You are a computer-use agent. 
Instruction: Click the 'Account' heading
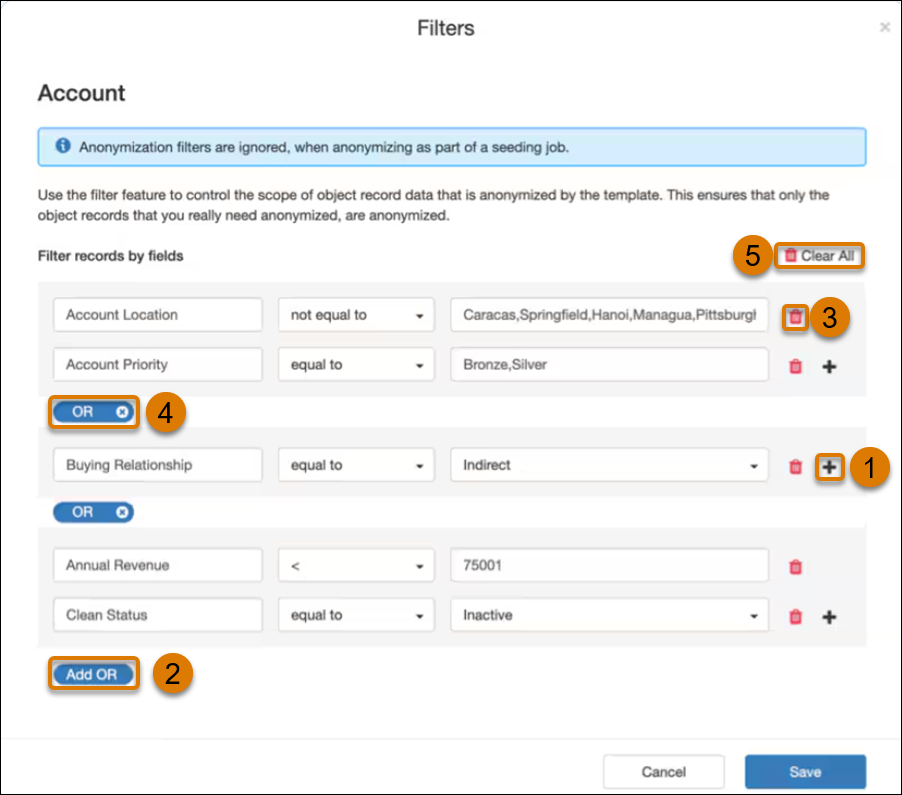click(x=81, y=93)
